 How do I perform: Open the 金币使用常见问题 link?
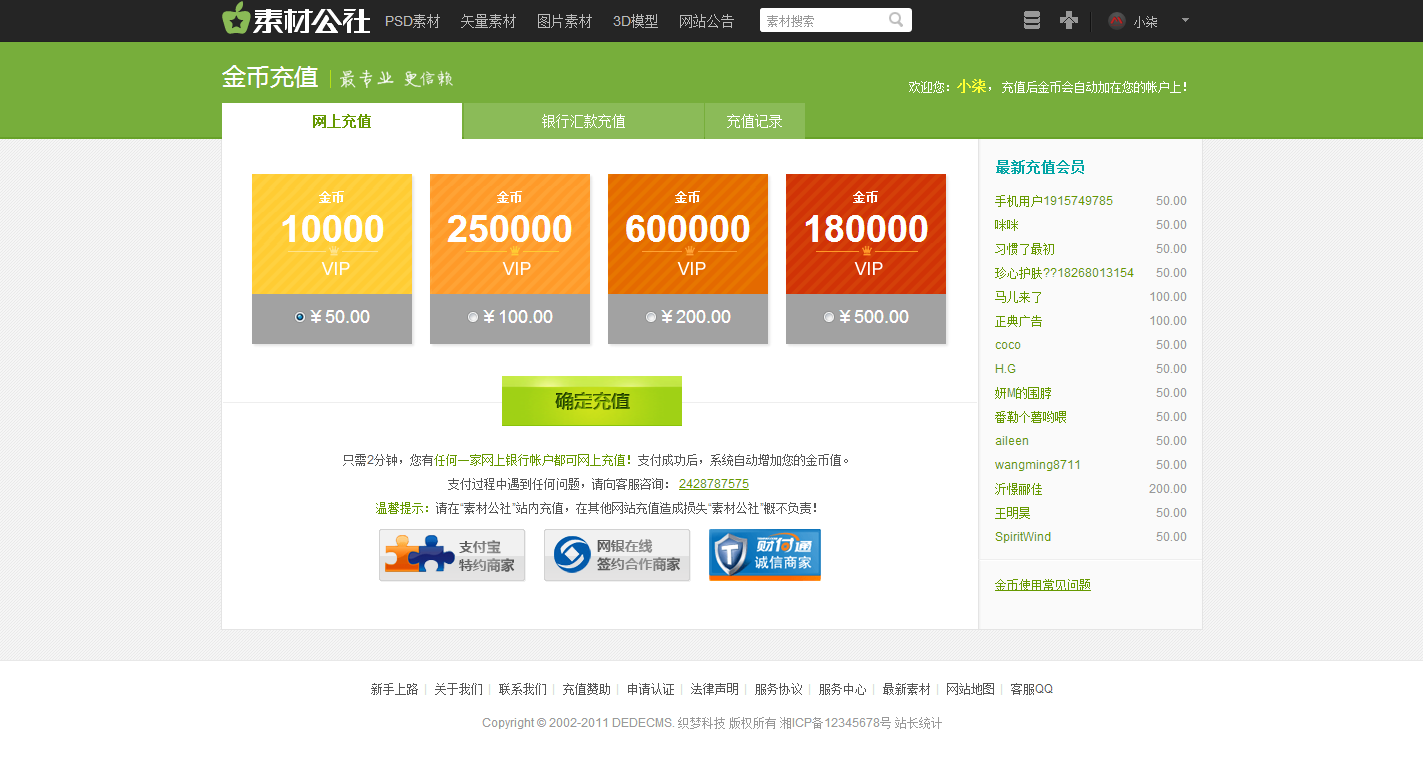pos(1042,585)
